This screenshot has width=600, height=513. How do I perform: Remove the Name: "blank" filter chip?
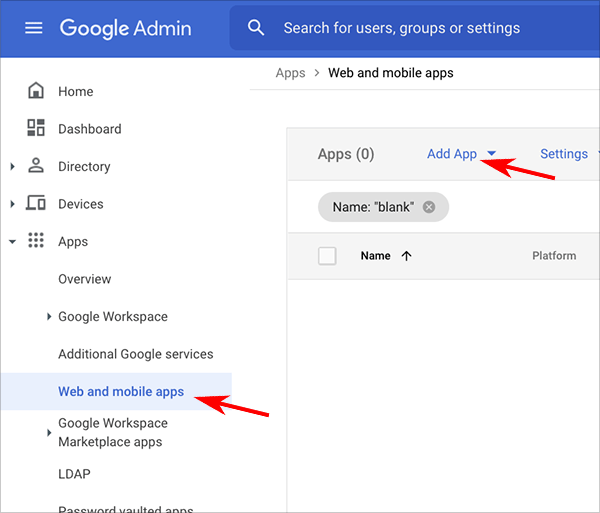pyautogui.click(x=429, y=207)
